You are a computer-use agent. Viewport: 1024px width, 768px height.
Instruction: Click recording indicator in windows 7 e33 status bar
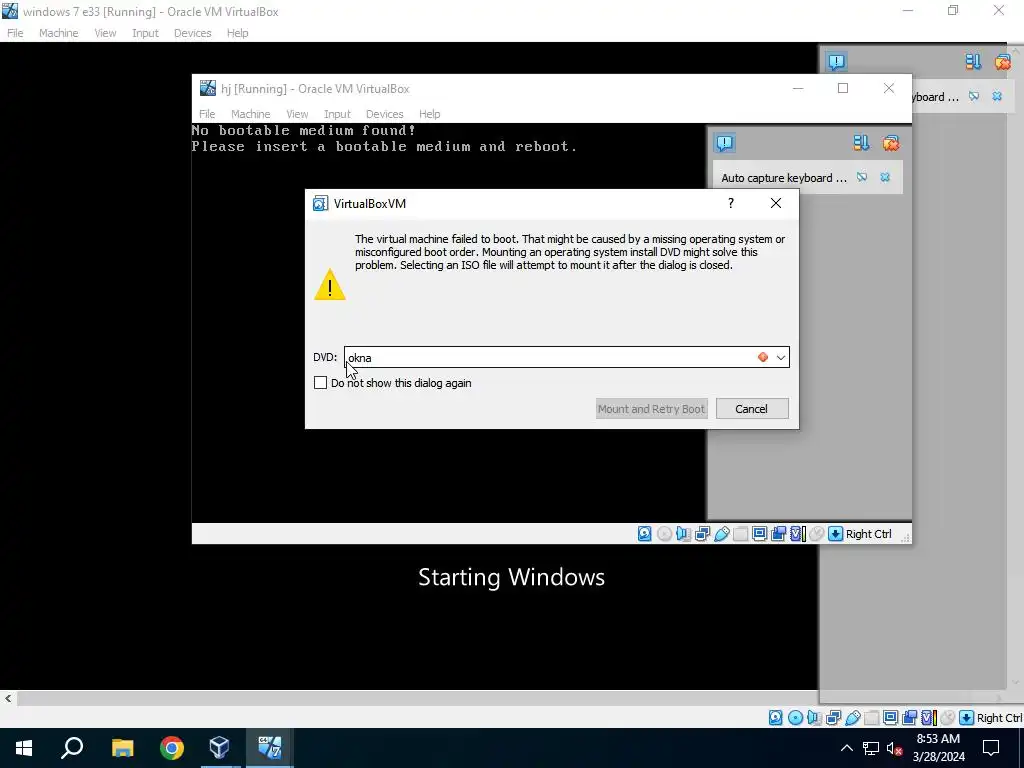point(909,718)
